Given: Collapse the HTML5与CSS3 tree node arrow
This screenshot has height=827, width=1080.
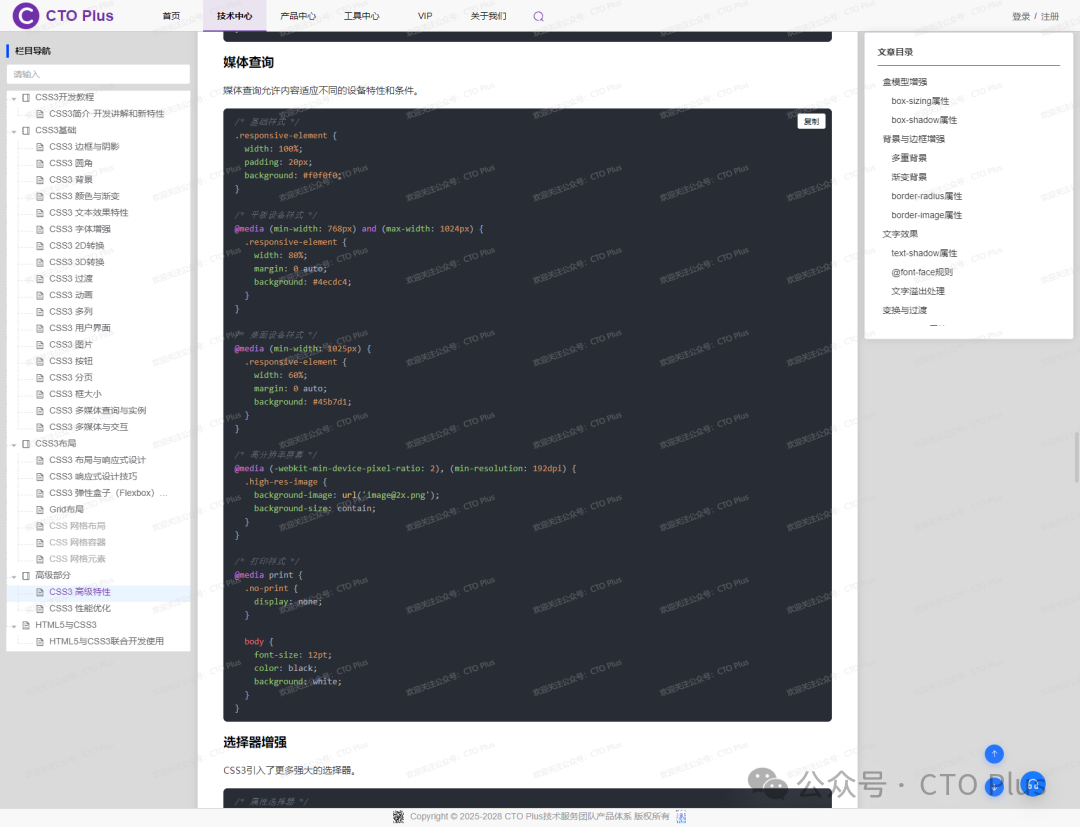Looking at the screenshot, I should 14,625.
